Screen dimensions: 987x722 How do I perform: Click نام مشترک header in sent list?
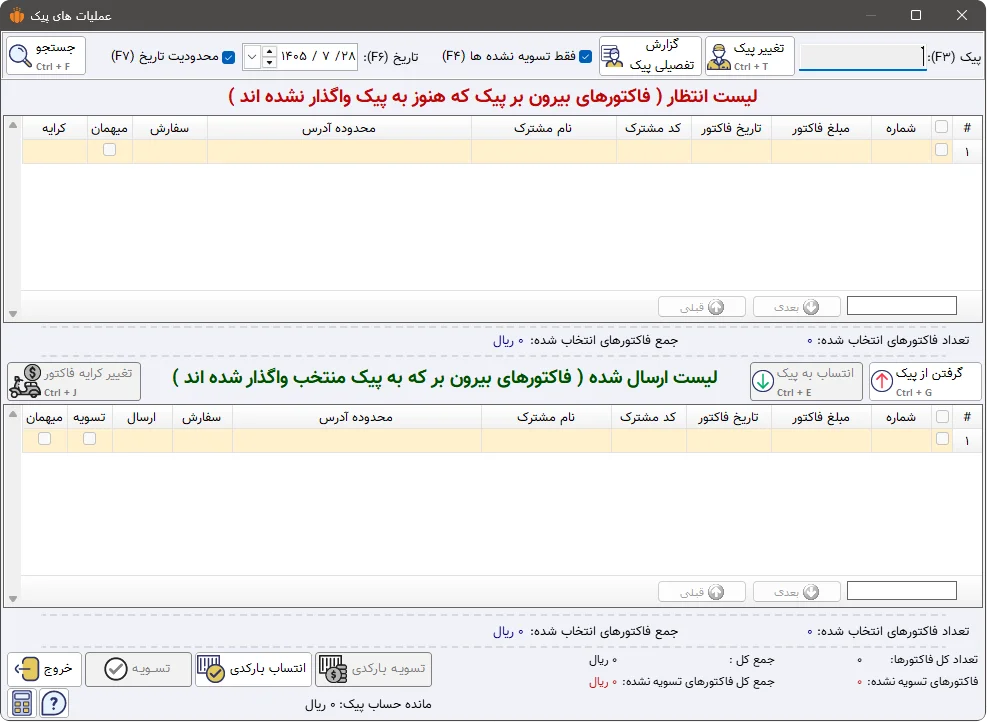coord(546,418)
